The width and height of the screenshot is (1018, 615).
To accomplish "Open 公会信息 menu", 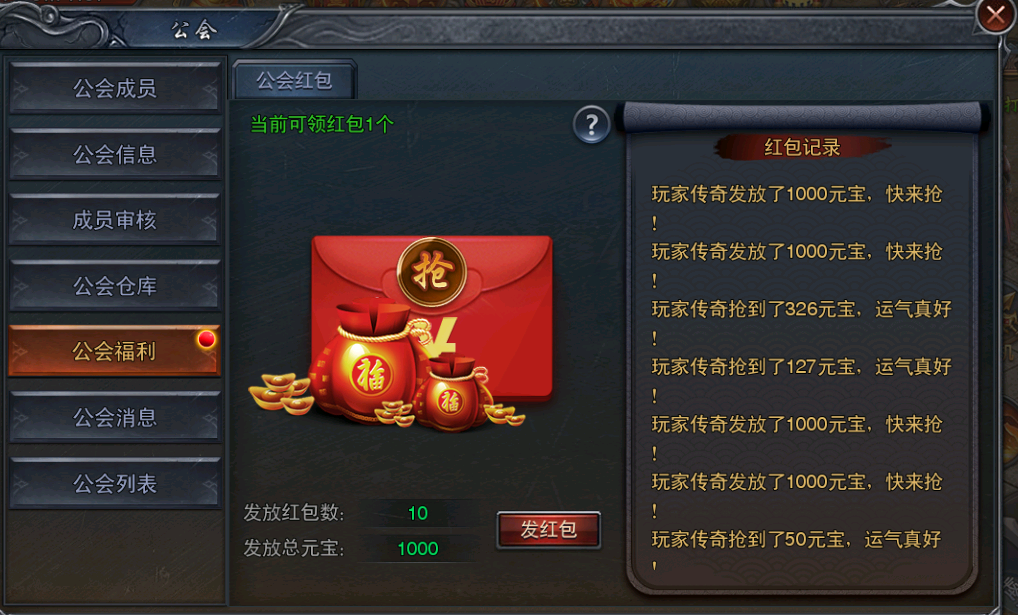I will point(115,154).
